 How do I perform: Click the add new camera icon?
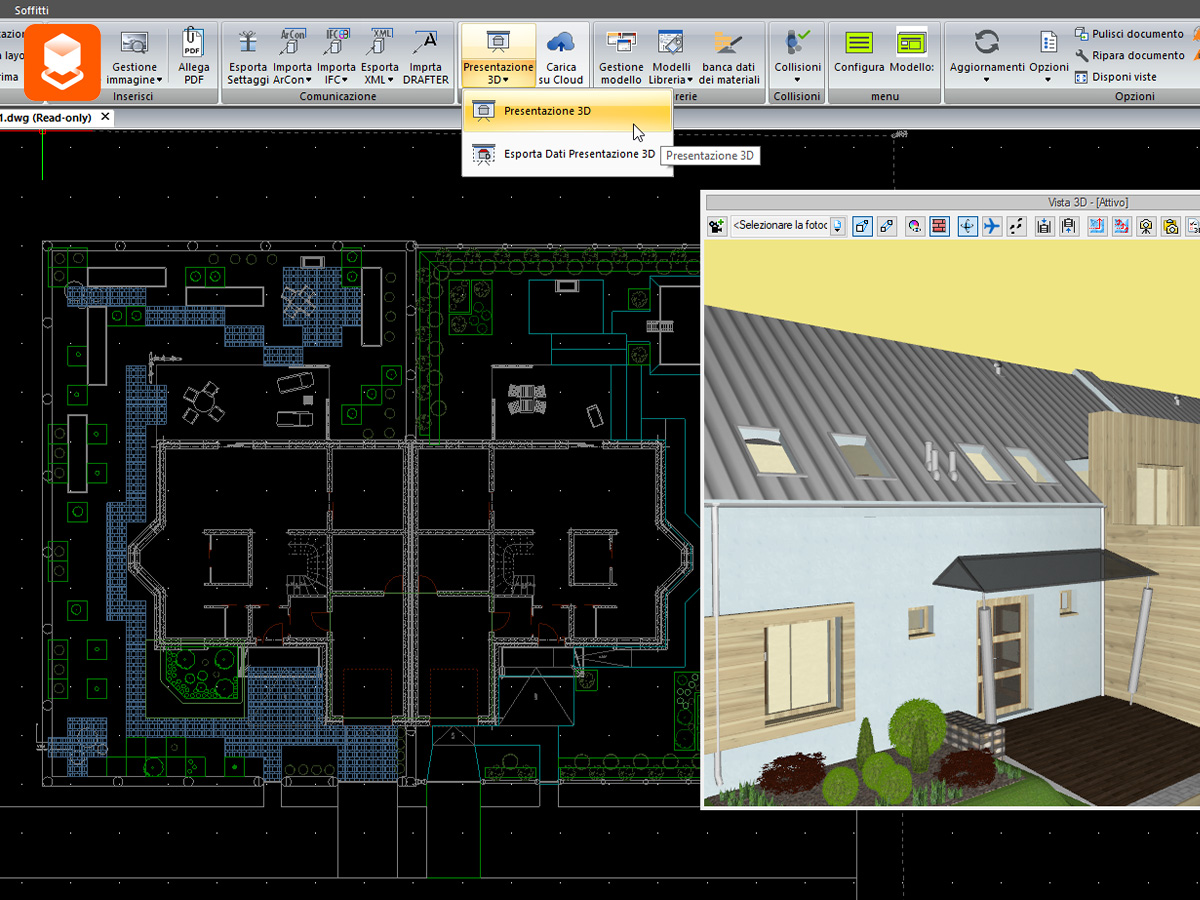[x=716, y=226]
